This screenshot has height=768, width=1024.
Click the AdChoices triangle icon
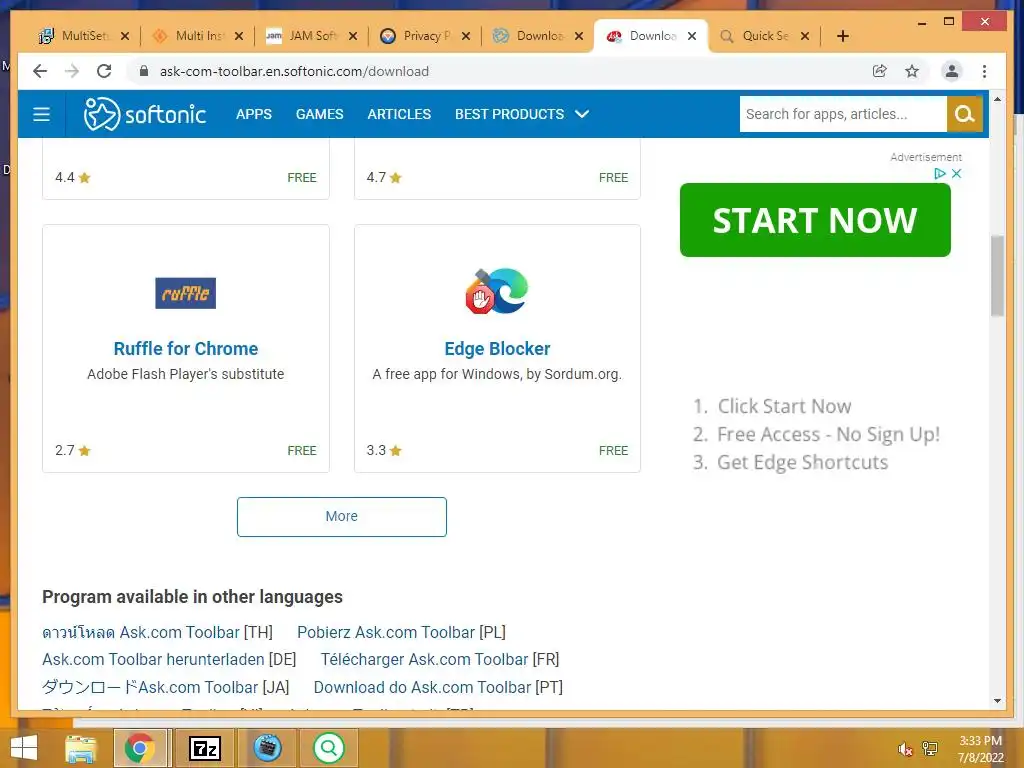pos(940,173)
